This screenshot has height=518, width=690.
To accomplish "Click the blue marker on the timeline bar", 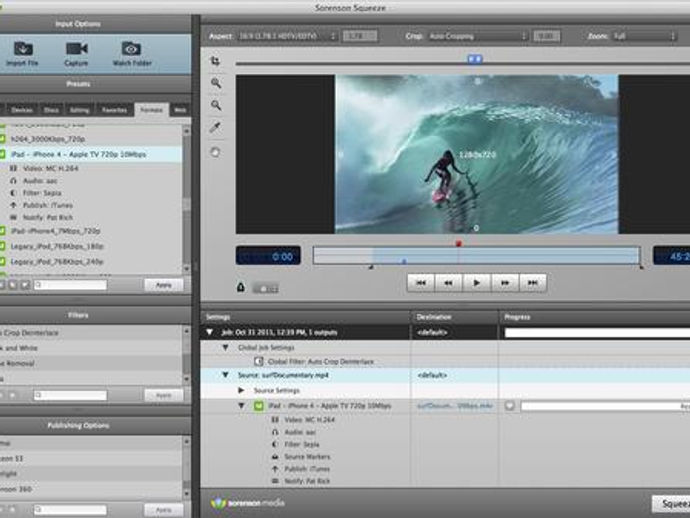I will point(404,261).
